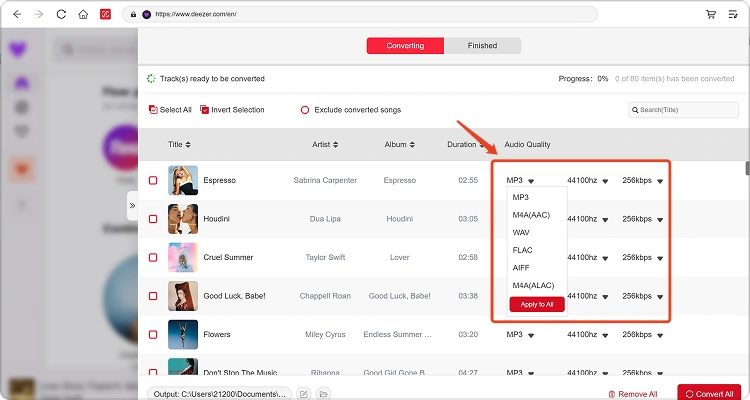Screen dimensions: 750x400
Task: Sort tracks by the Duration column header
Action: (466, 144)
